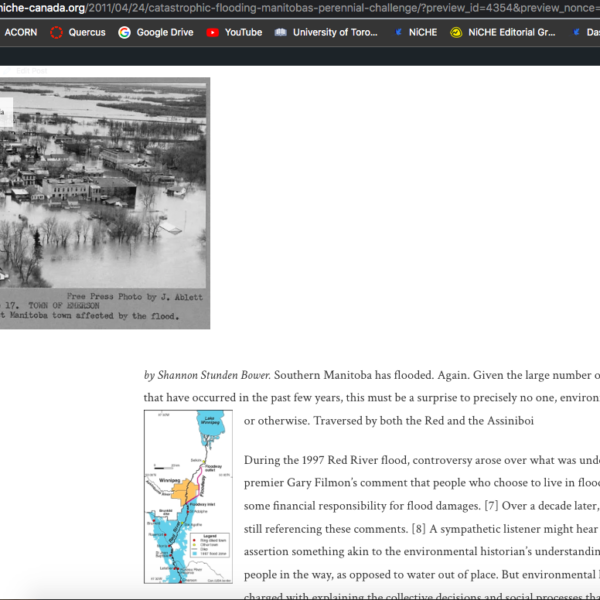Click the Google Drive bookmark label
The width and height of the screenshot is (600, 600).
[165, 32]
